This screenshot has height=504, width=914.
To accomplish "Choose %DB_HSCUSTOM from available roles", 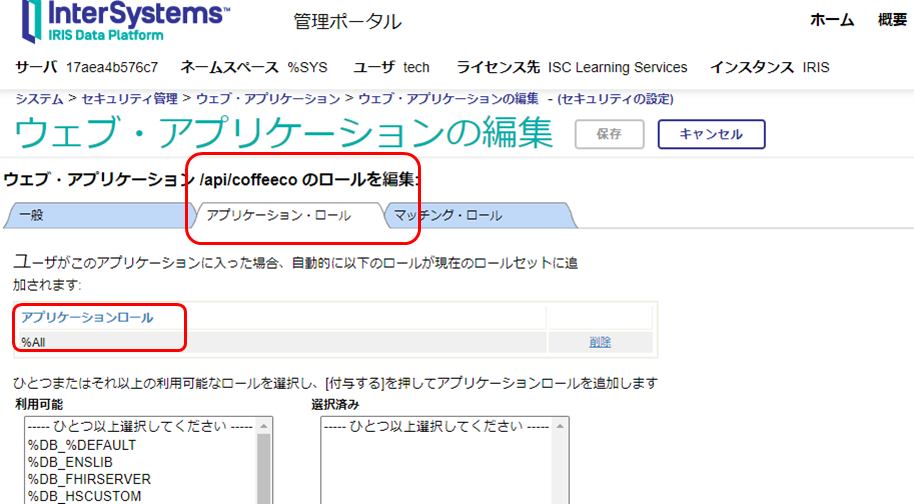I will (84, 495).
